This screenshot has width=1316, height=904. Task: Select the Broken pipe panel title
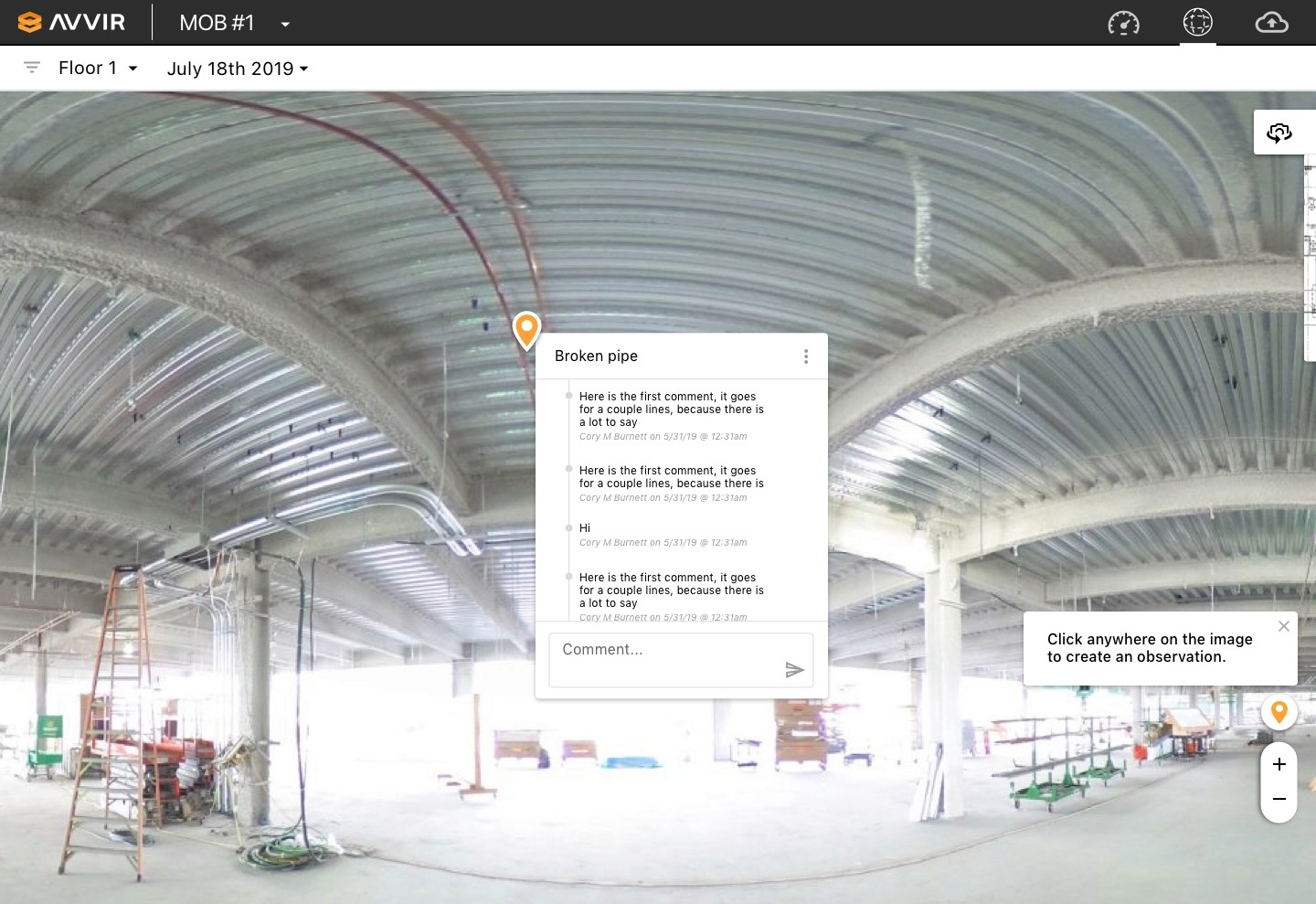click(x=596, y=356)
